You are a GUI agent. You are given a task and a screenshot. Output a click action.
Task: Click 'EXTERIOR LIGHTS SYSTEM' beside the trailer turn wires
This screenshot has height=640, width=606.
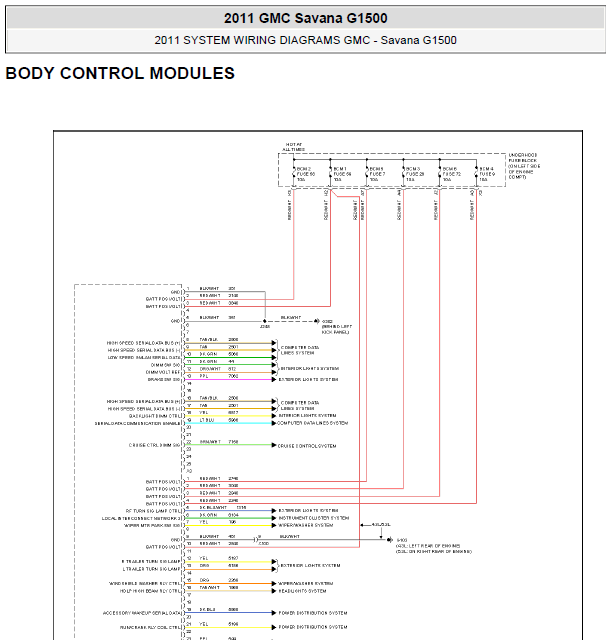[310, 565]
